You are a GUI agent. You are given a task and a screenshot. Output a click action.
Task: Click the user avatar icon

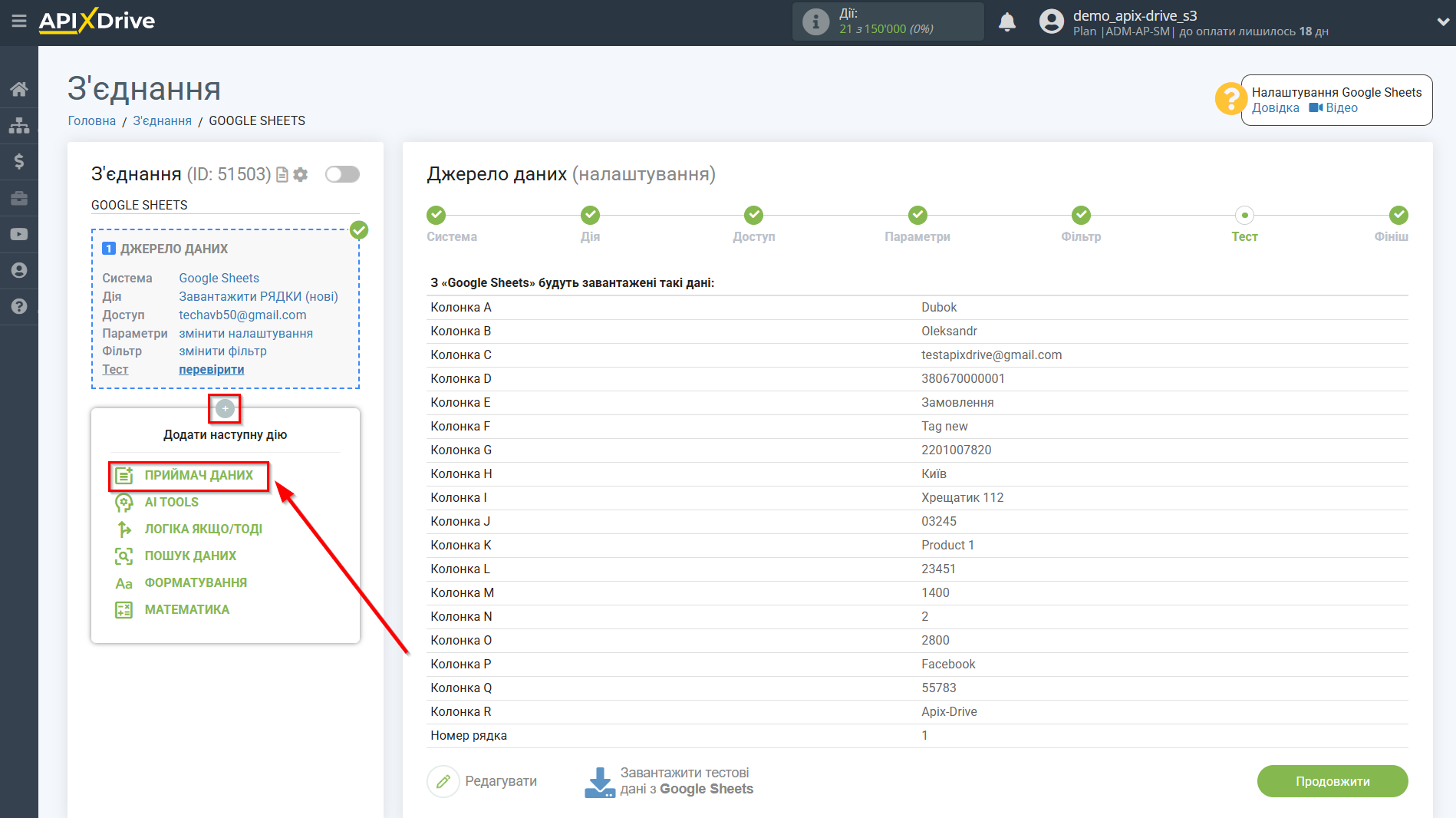1052,21
